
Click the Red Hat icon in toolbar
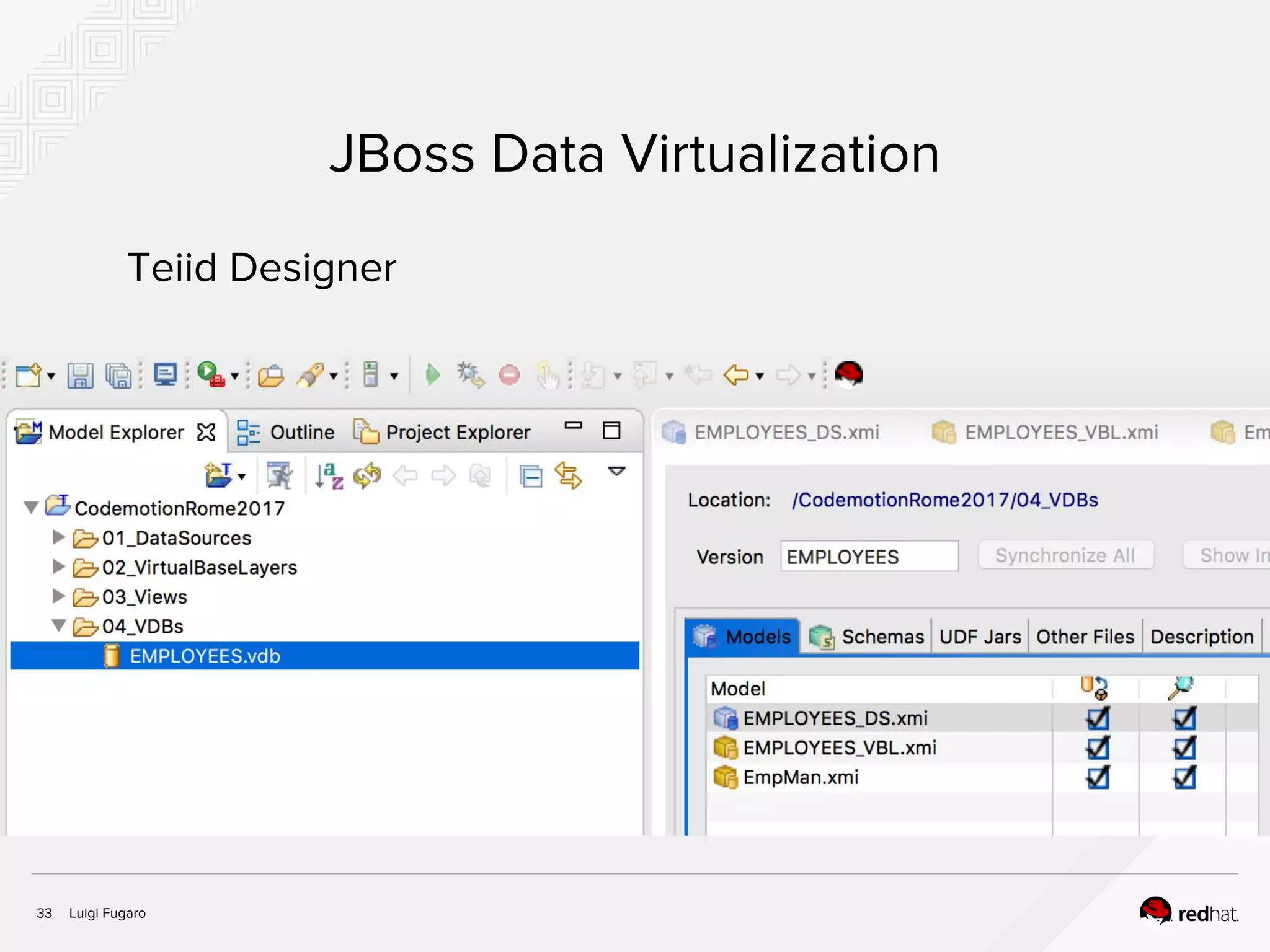(848, 374)
